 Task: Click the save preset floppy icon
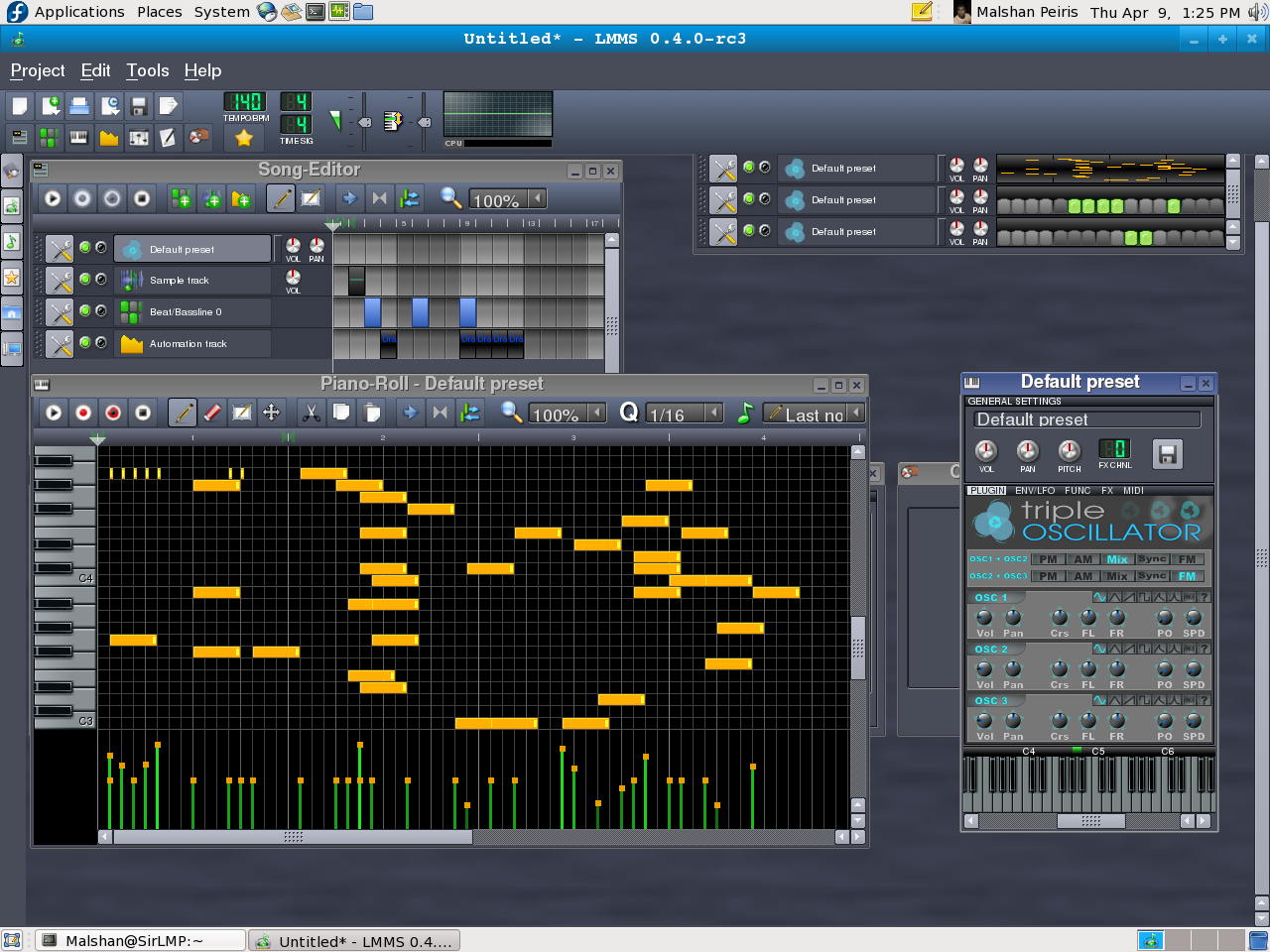coord(1167,454)
